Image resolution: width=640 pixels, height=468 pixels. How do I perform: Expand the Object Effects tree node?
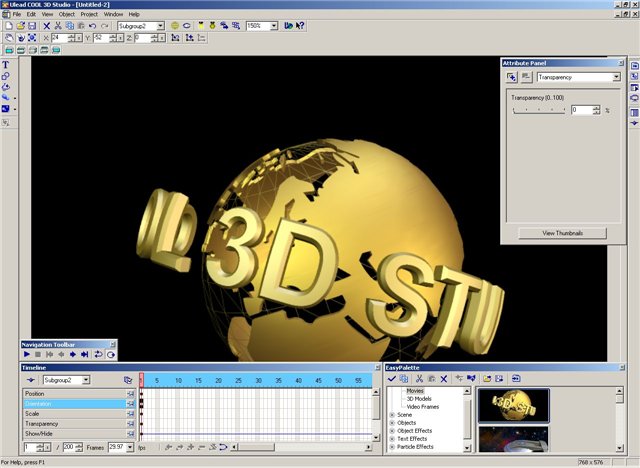[x=392, y=431]
